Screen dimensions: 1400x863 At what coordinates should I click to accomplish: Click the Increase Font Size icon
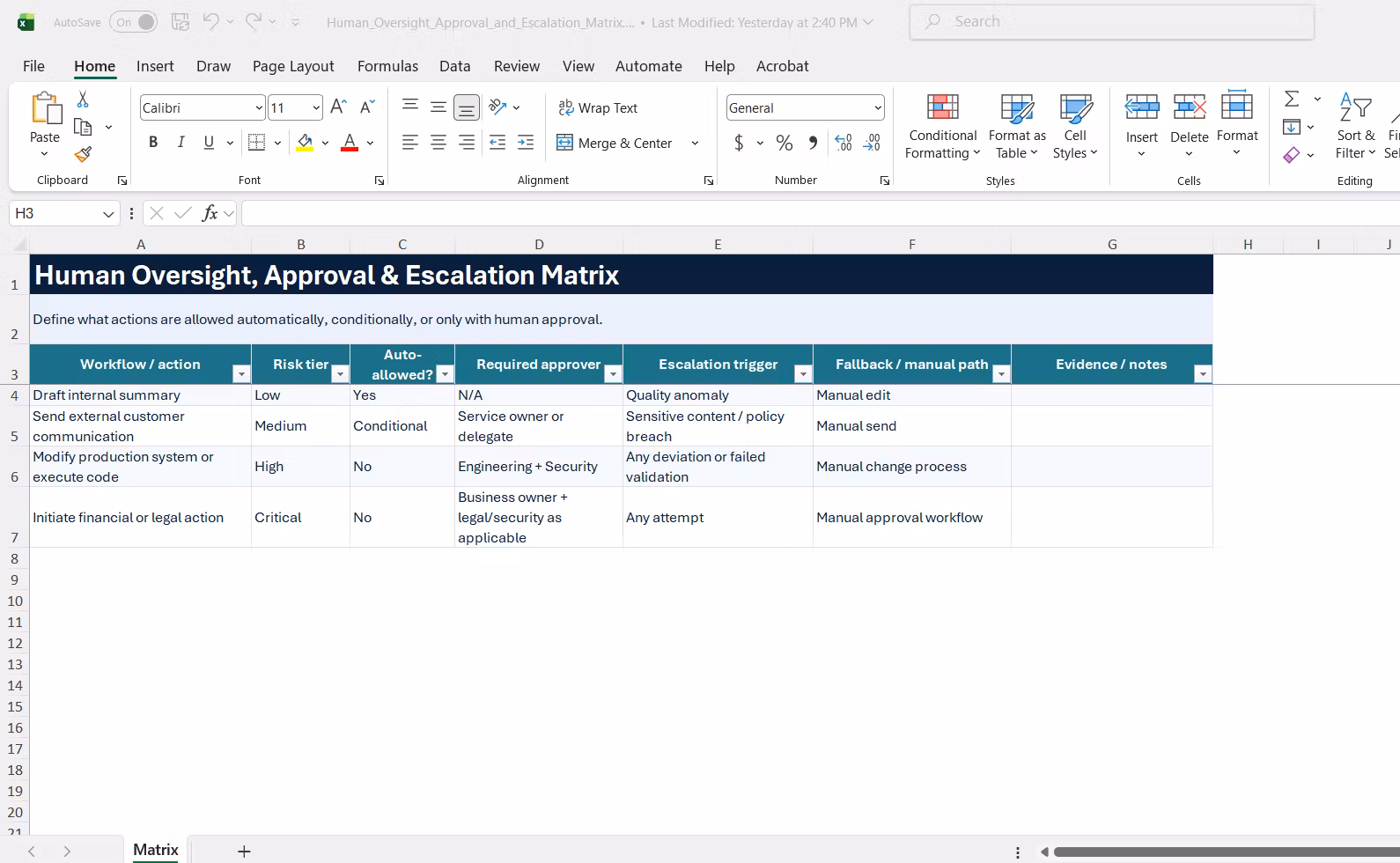tap(338, 107)
